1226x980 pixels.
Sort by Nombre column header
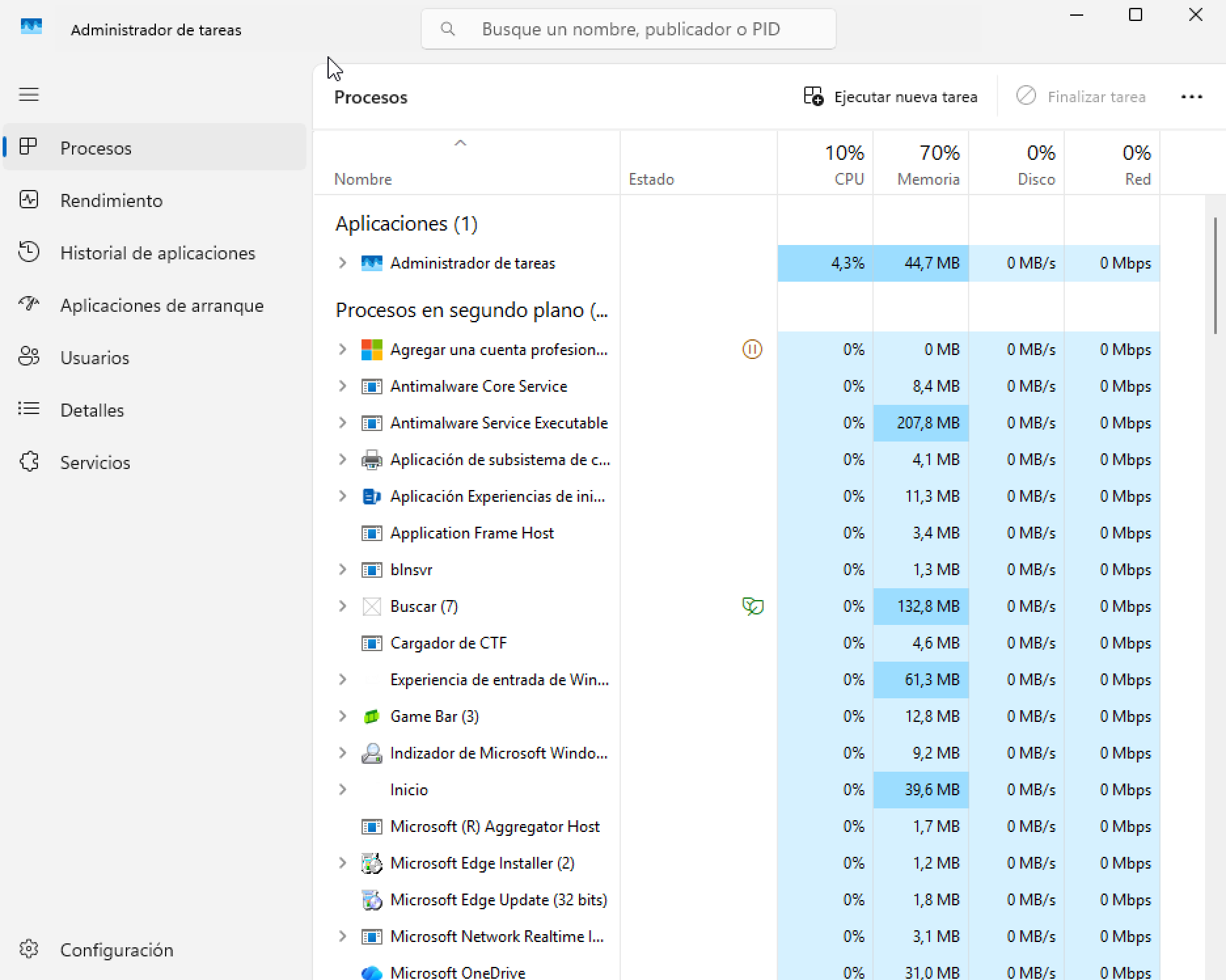coord(466,164)
